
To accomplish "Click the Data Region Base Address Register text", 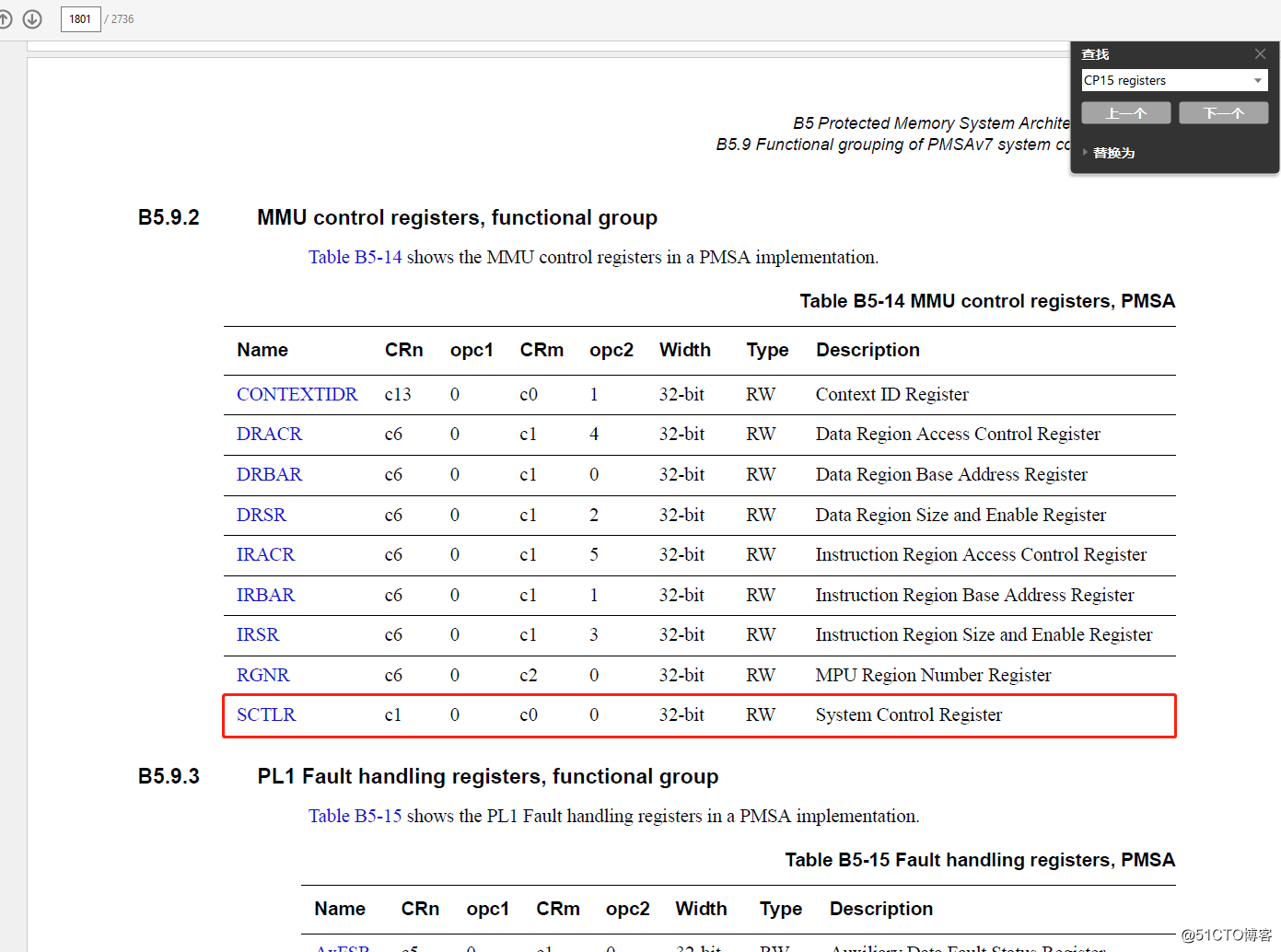I will coord(951,474).
